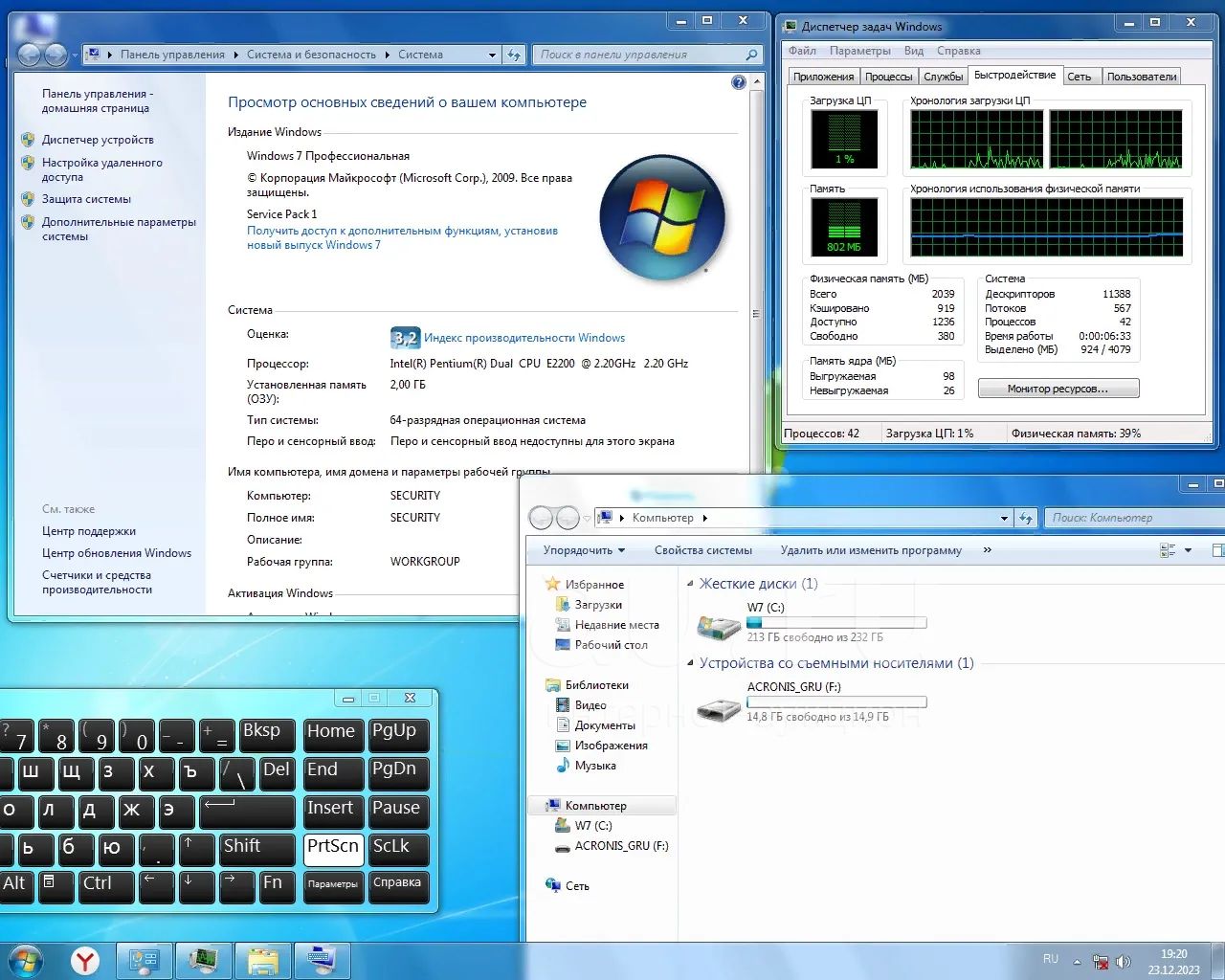Collapse Устройства со съемными носителями group
The height and width of the screenshot is (980, 1225).
[690, 663]
